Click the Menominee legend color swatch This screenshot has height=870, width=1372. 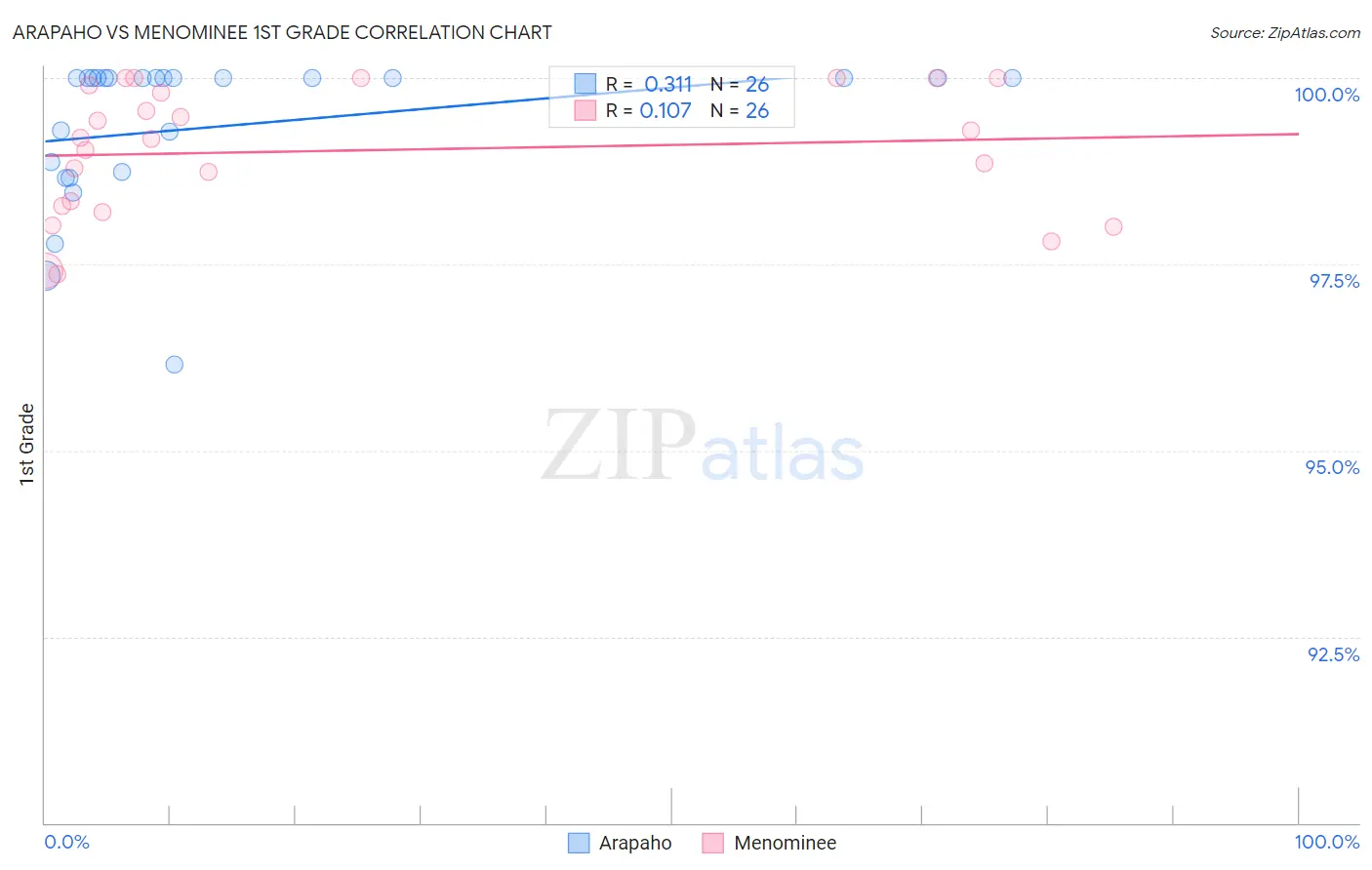[713, 843]
